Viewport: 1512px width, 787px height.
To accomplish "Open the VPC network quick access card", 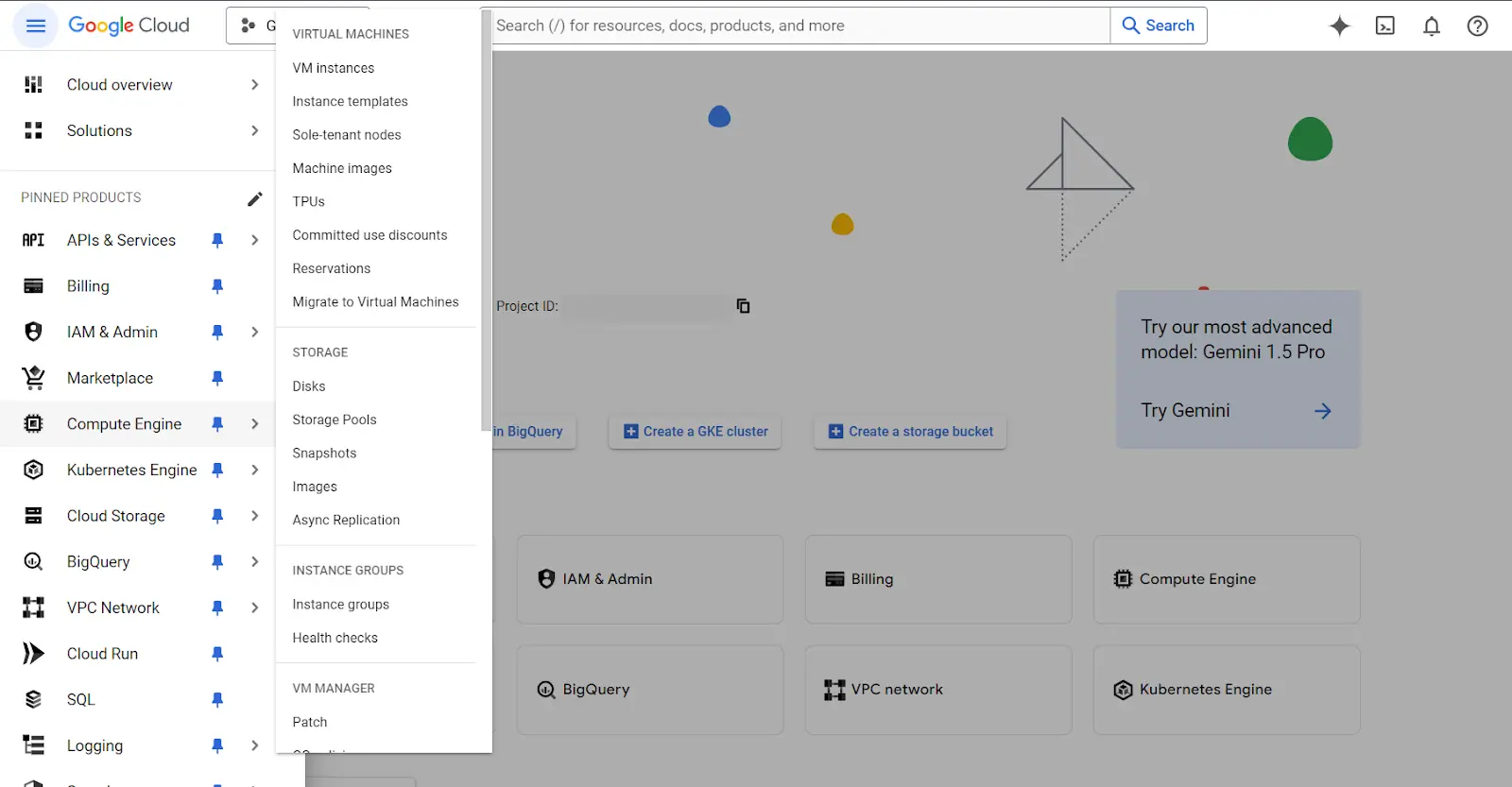I will (938, 690).
